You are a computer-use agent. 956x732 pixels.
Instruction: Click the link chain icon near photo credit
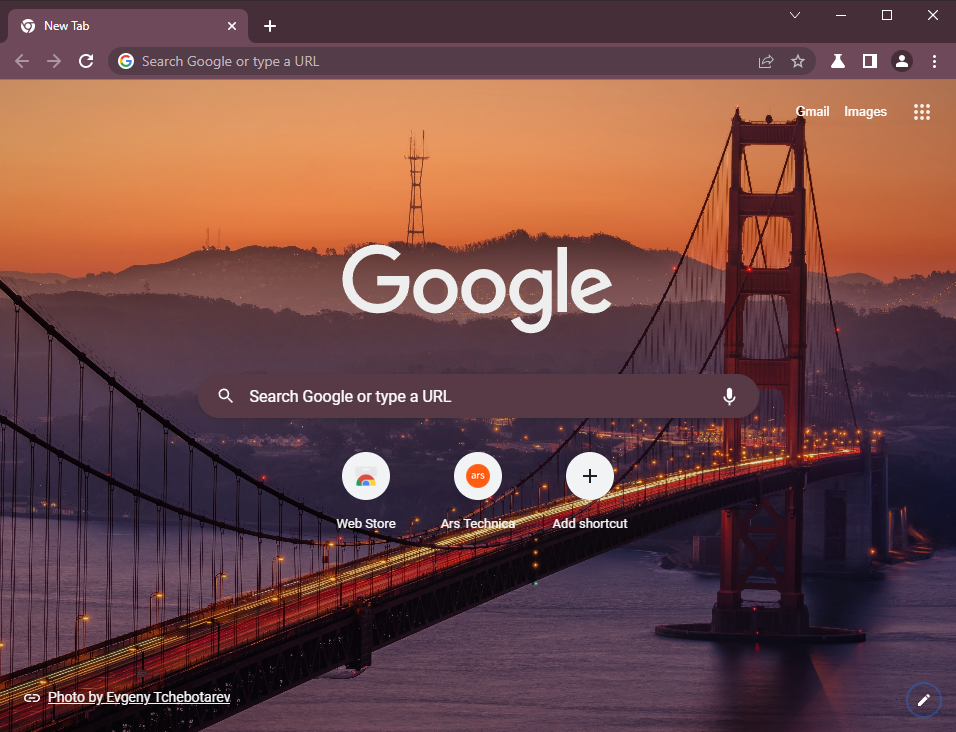32,697
